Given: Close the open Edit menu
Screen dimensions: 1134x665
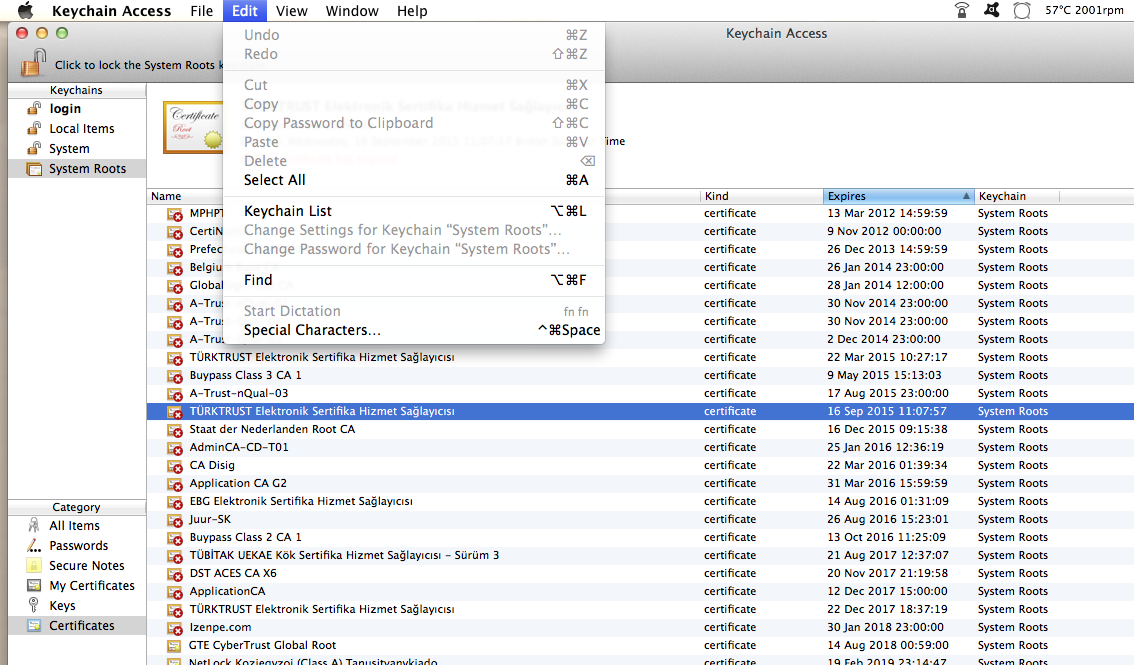Looking at the screenshot, I should point(244,11).
